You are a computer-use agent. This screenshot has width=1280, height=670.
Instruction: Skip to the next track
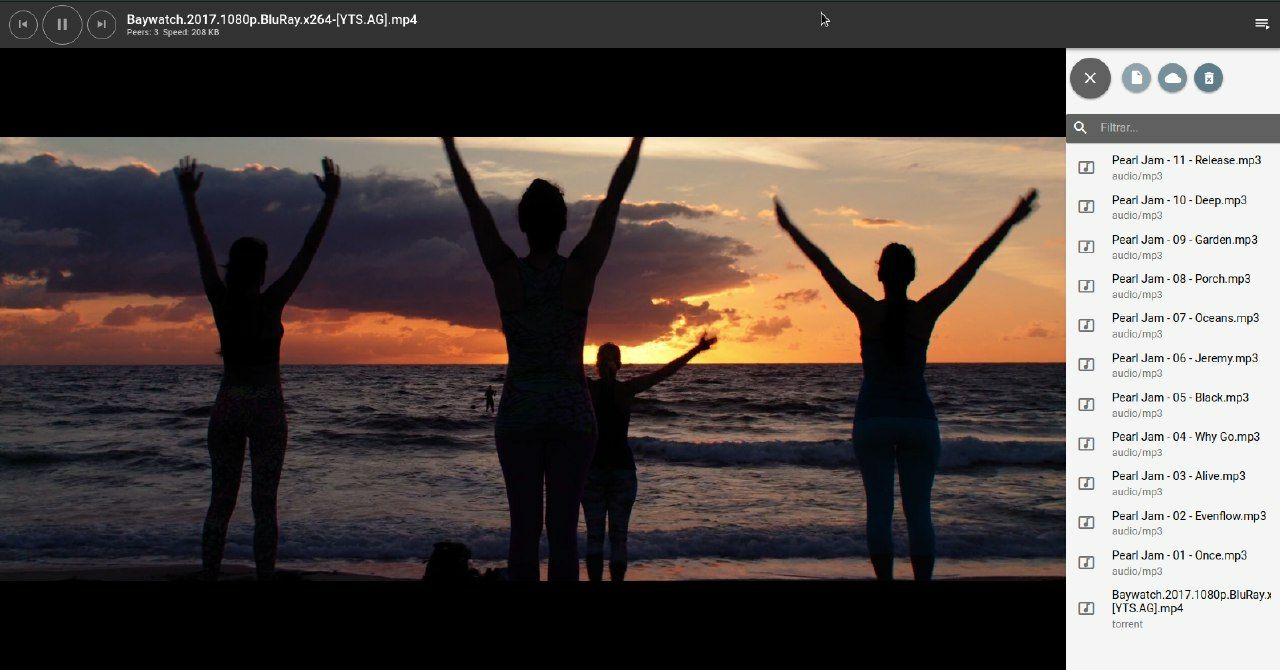101,24
